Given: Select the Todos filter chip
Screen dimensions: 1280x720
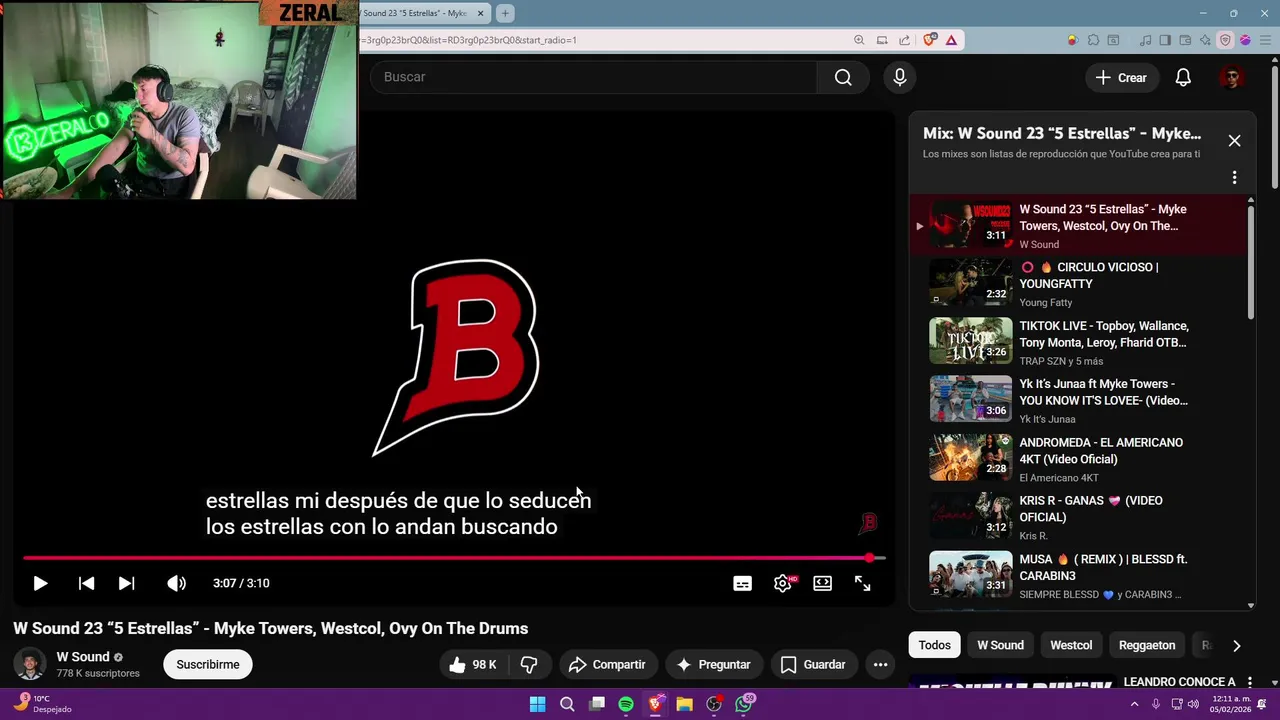Looking at the screenshot, I should point(934,645).
